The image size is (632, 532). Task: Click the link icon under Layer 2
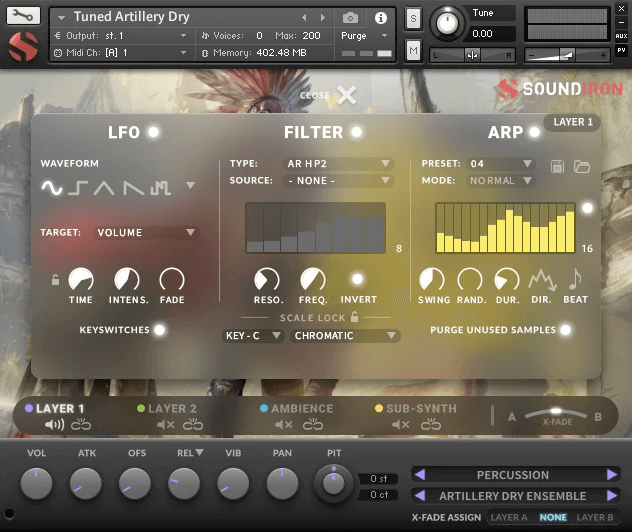click(193, 424)
